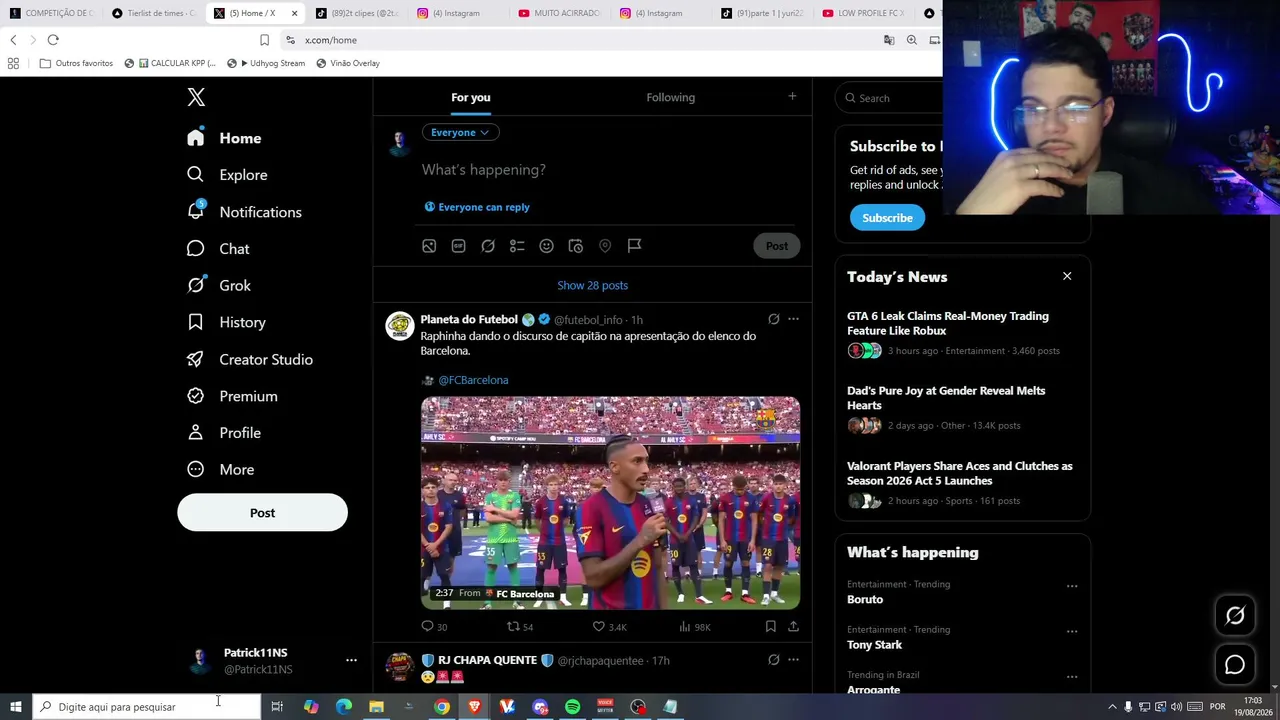Image resolution: width=1280 pixels, height=720 pixels.
Task: Open Creator Studio in the sidebar
Action: [x=250, y=360]
